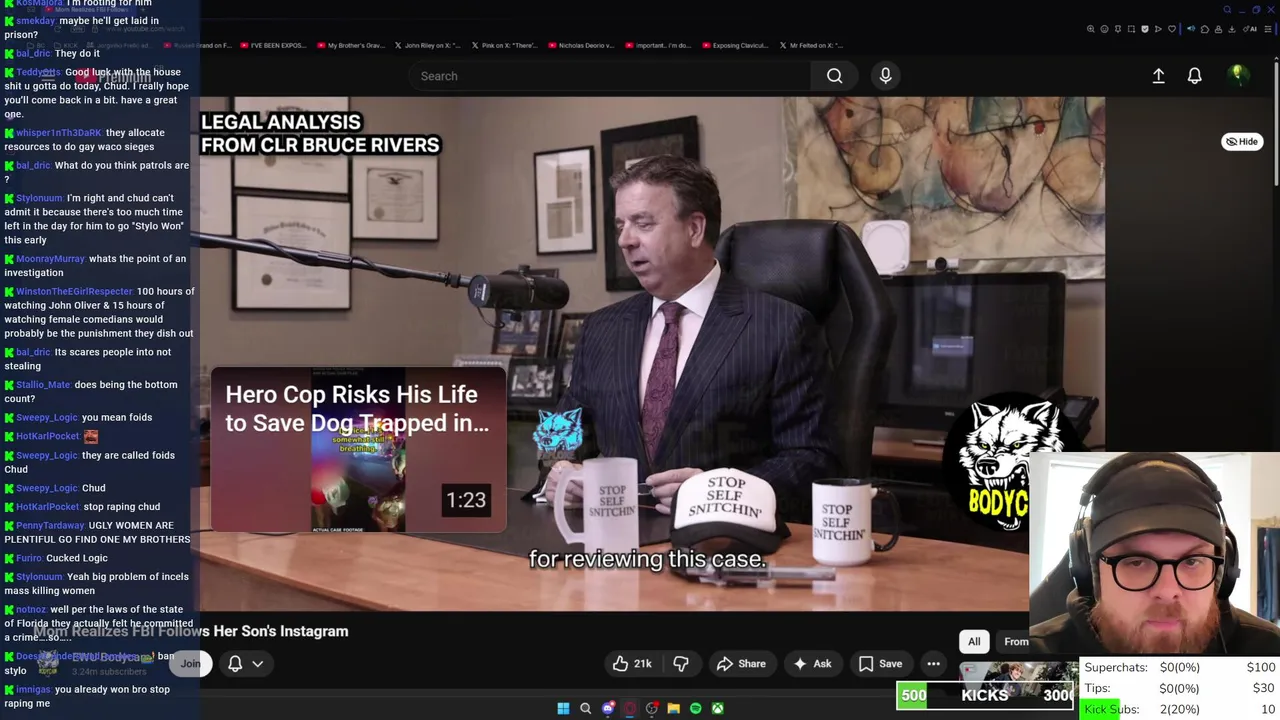This screenshot has height=720, width=1280.
Task: Hide the panel using Hide button
Action: point(1242,141)
